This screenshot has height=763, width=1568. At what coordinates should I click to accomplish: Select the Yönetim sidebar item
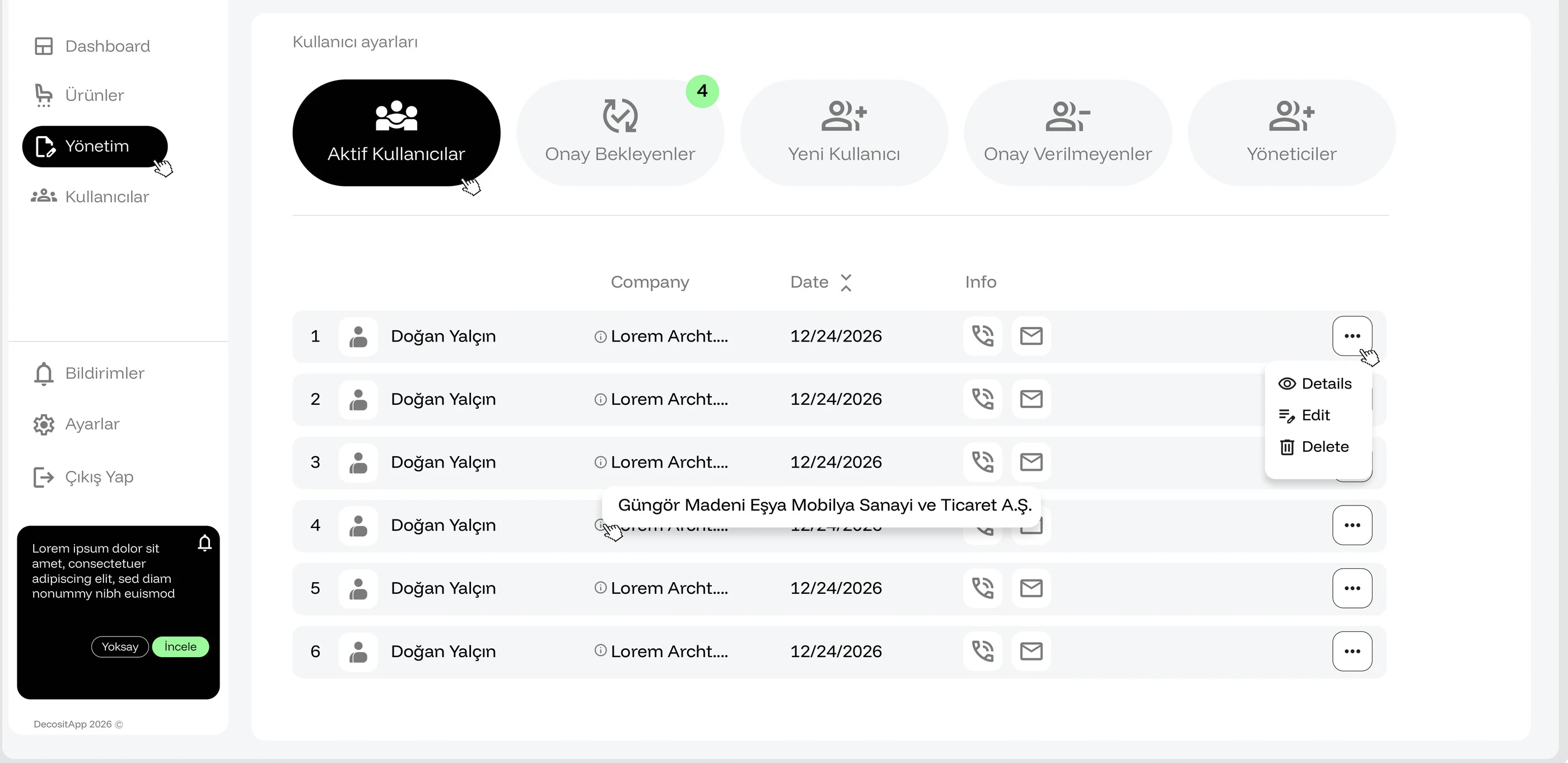pos(95,146)
